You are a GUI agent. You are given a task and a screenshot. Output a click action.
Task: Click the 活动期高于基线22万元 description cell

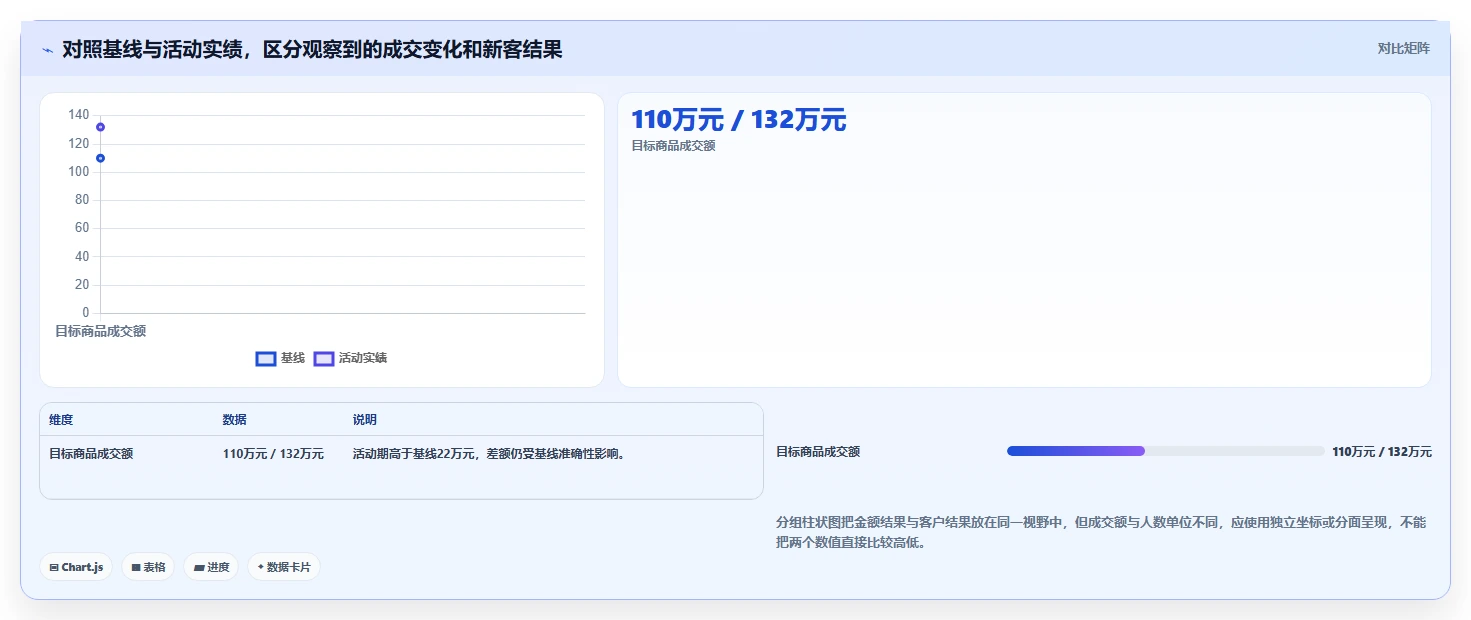coord(490,454)
